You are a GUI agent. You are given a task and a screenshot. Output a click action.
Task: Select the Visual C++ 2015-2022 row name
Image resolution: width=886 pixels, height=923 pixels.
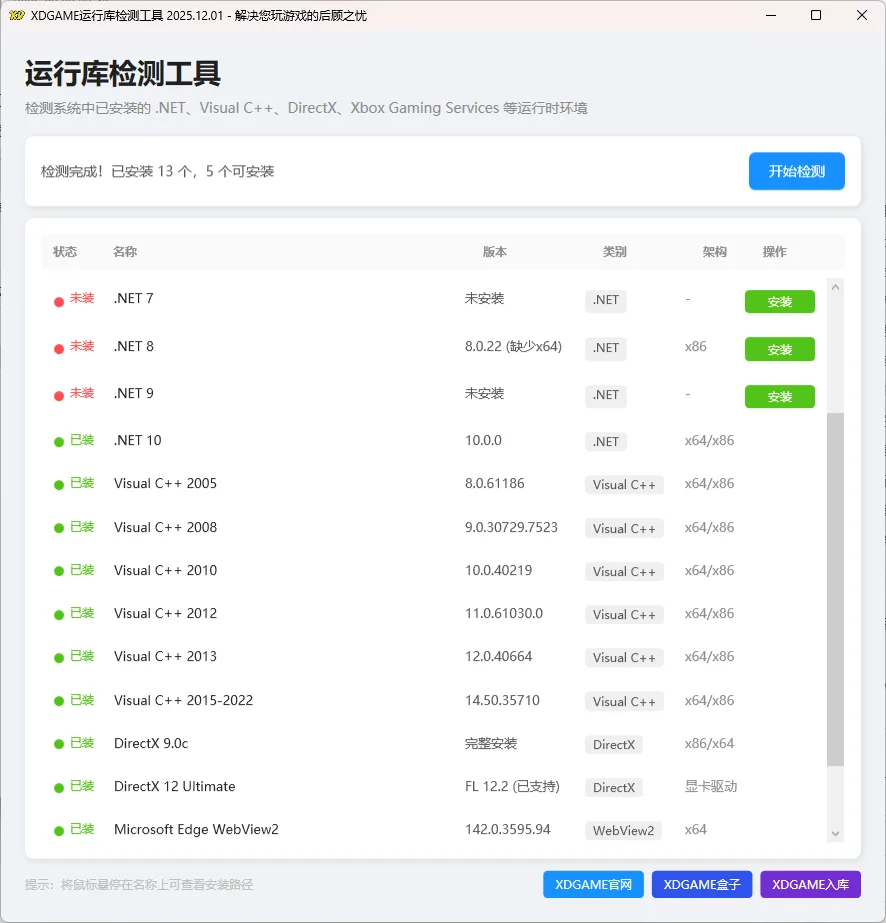[184, 700]
